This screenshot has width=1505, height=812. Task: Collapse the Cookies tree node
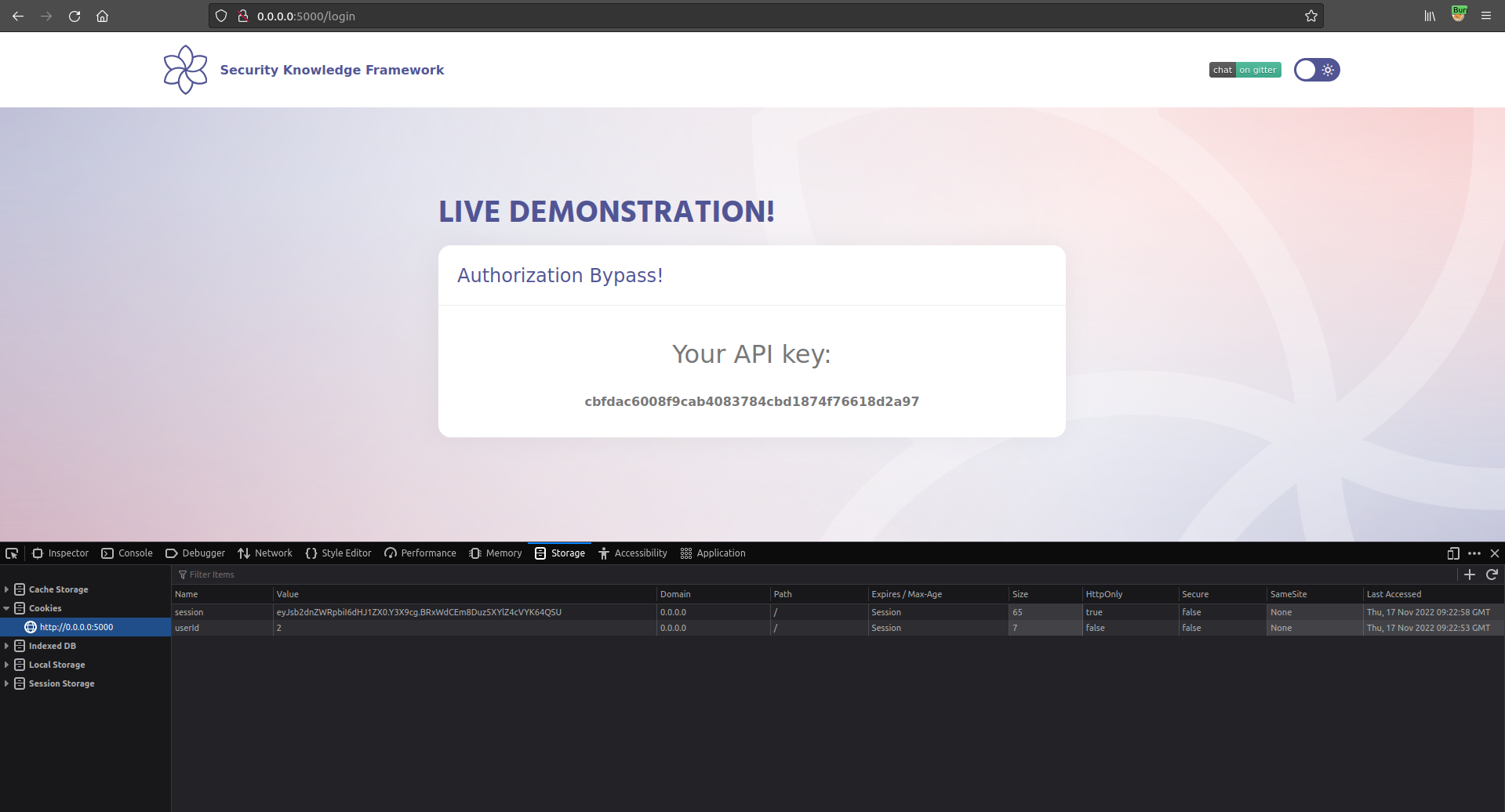pyautogui.click(x=6, y=608)
